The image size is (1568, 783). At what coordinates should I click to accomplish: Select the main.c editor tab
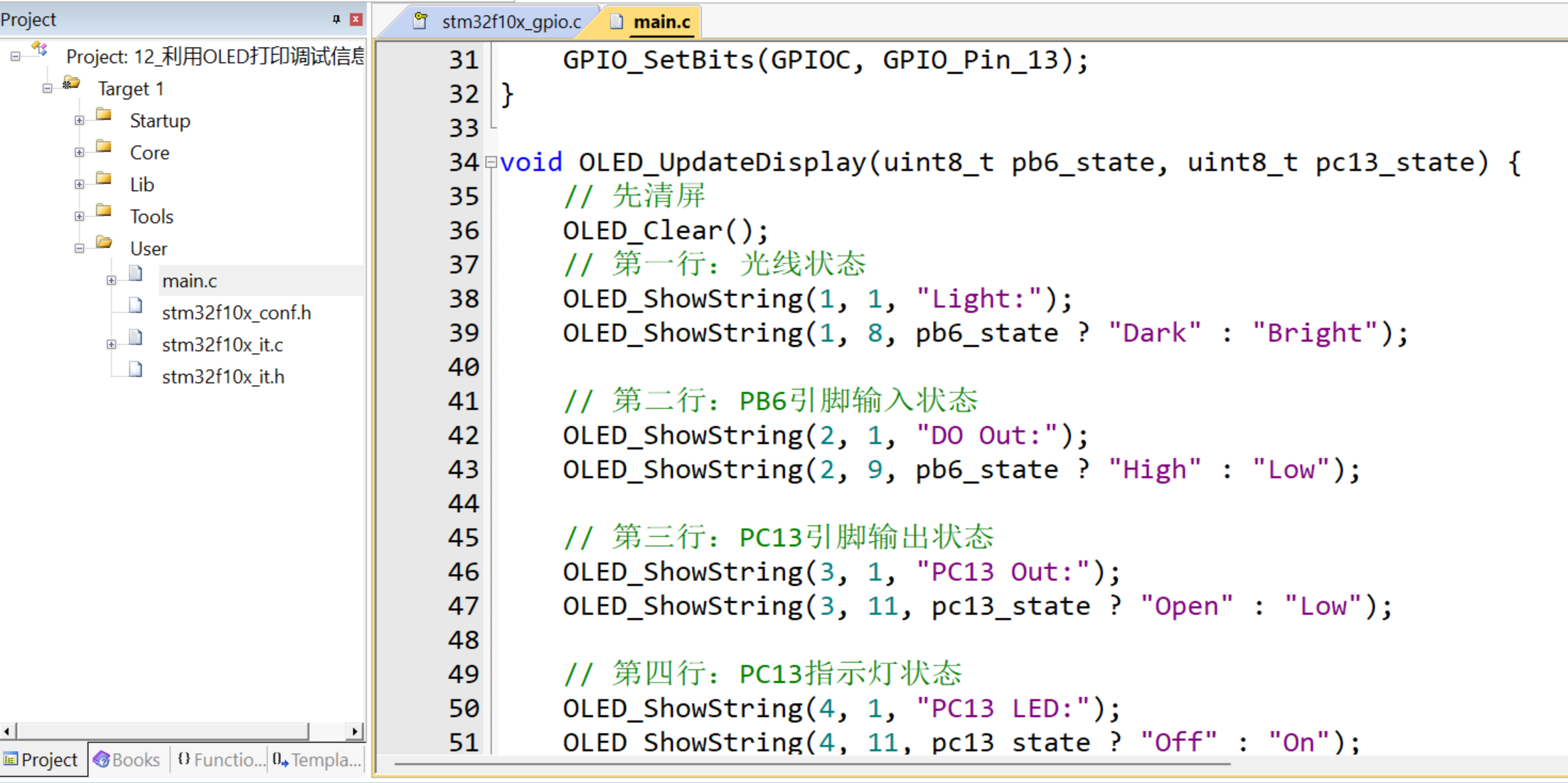point(661,22)
